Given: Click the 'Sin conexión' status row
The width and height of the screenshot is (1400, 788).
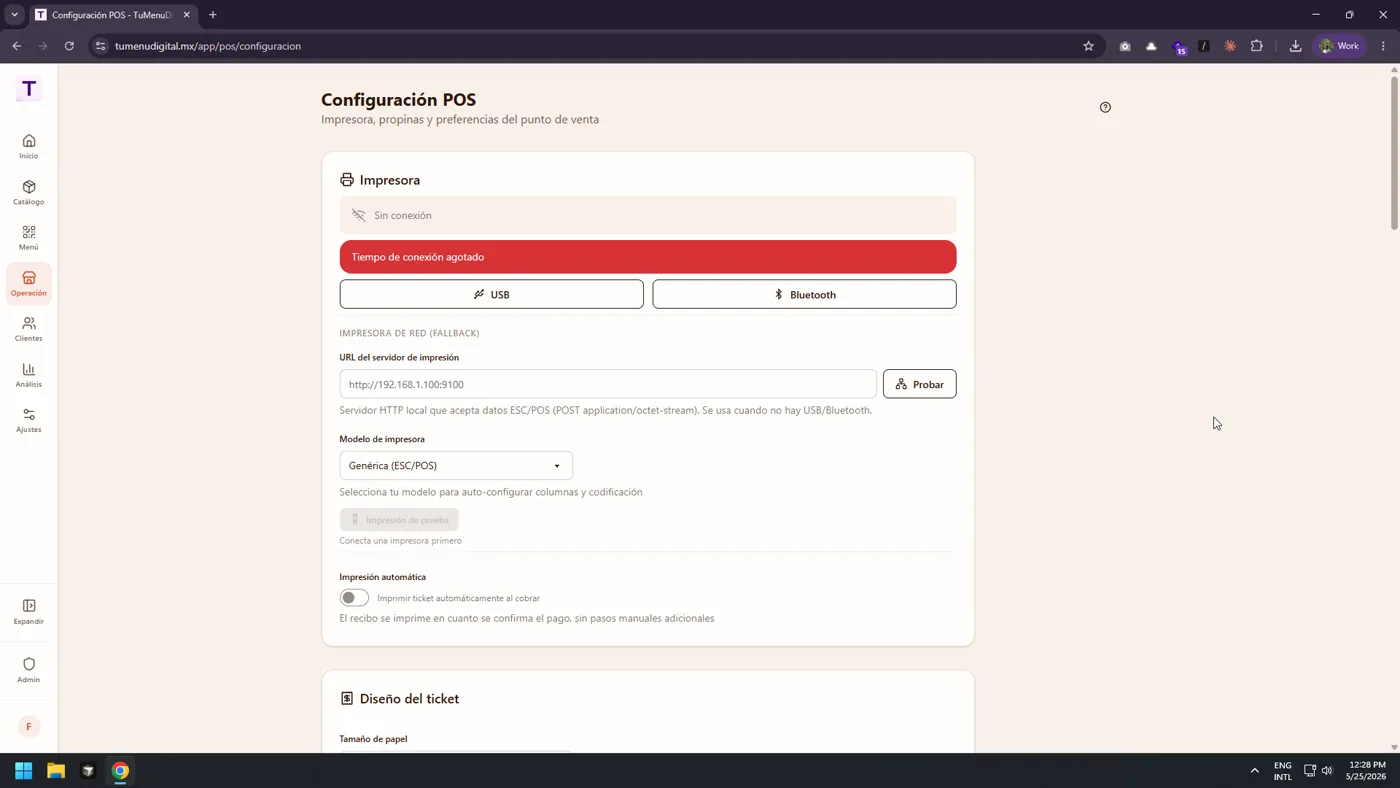Looking at the screenshot, I should coord(648,215).
